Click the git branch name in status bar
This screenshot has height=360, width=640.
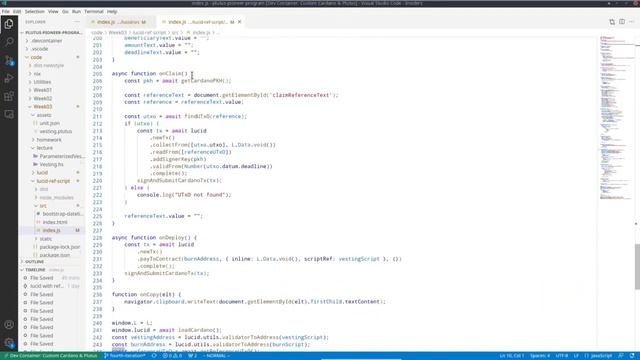point(124,356)
